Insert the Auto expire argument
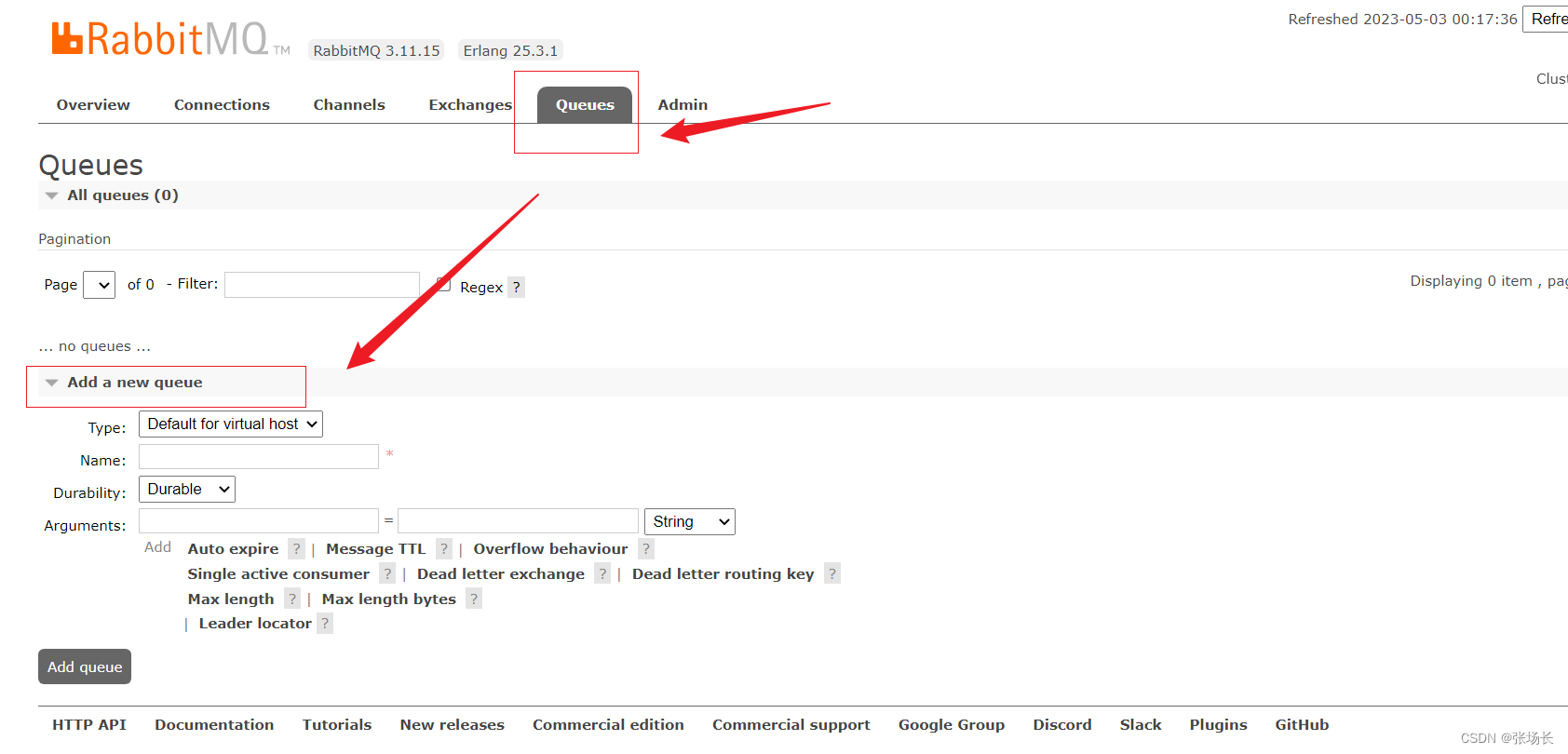1568x754 pixels. click(233, 549)
